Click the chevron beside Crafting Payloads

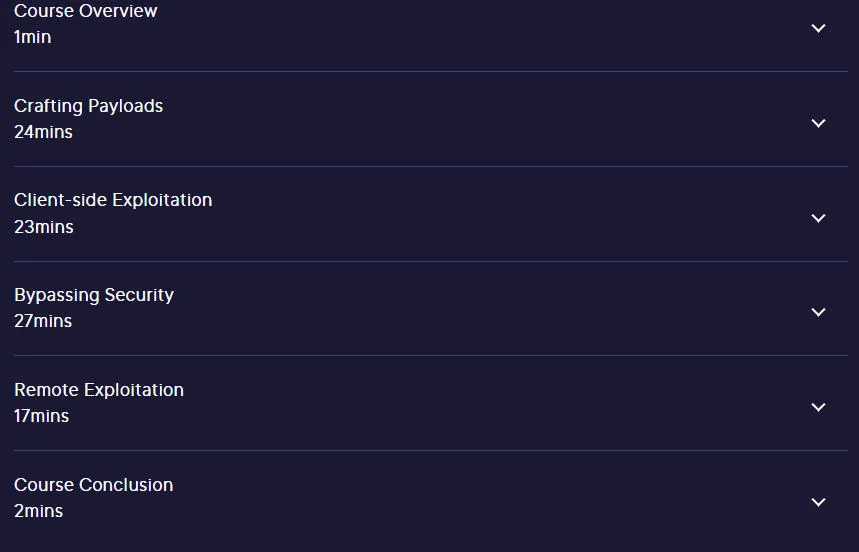click(x=818, y=123)
